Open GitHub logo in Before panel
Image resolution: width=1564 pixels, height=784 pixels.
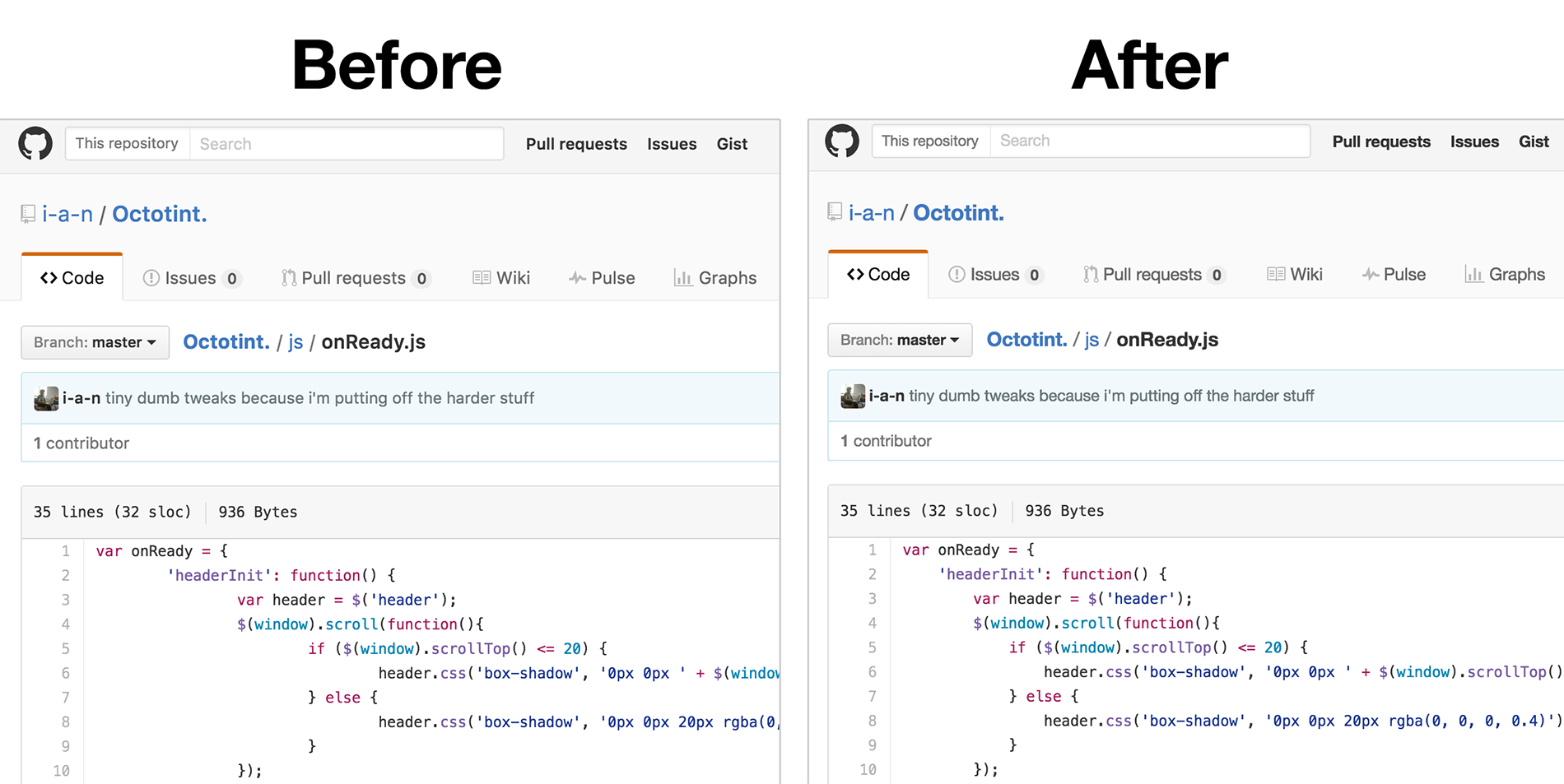[35, 144]
